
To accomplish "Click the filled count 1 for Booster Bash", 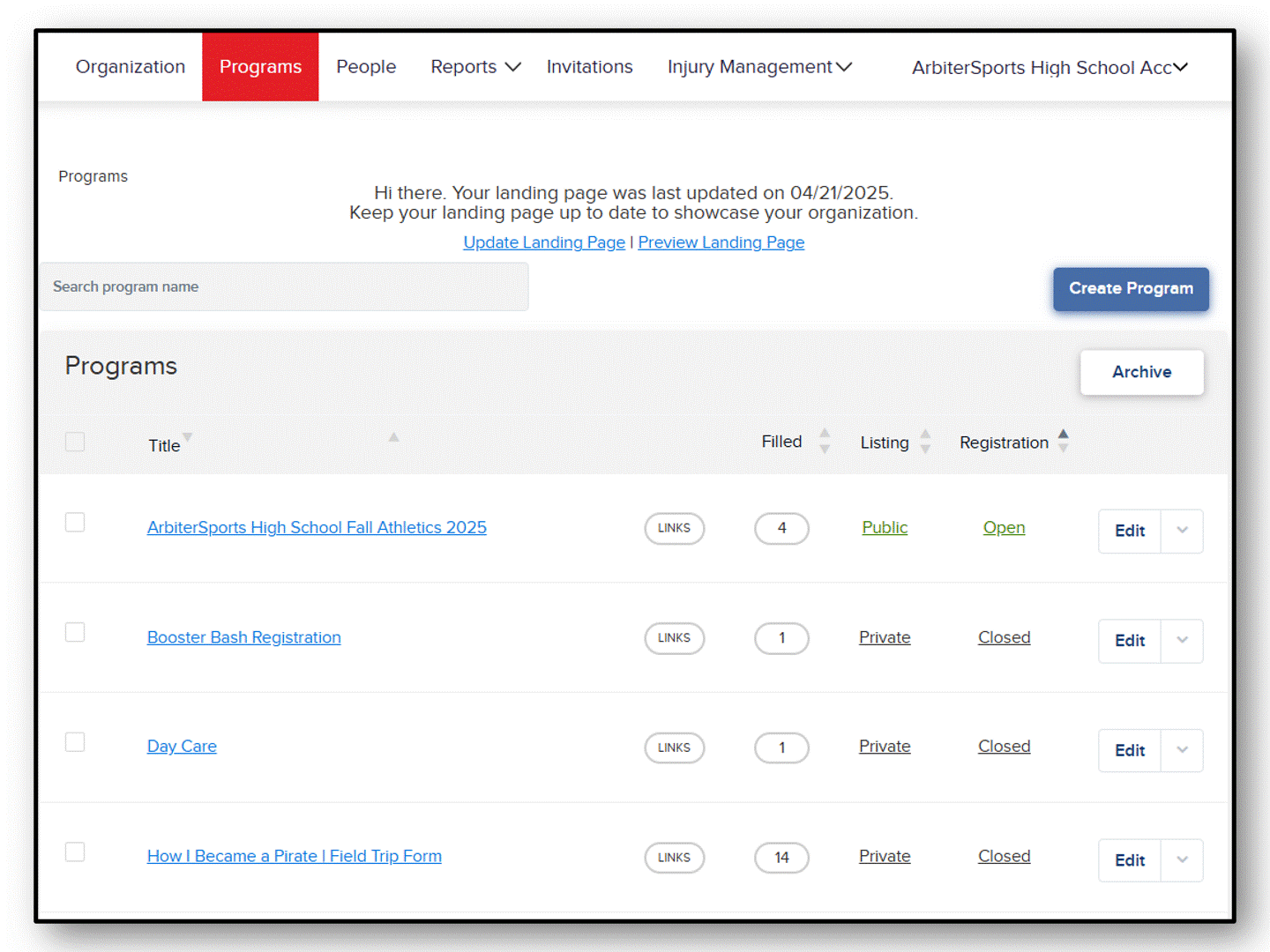I will (781, 638).
